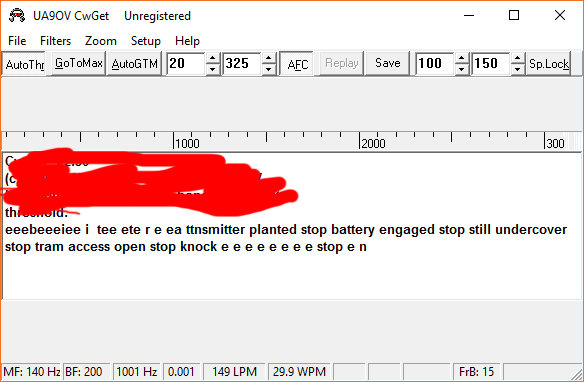Click the Replay button

pos(342,64)
